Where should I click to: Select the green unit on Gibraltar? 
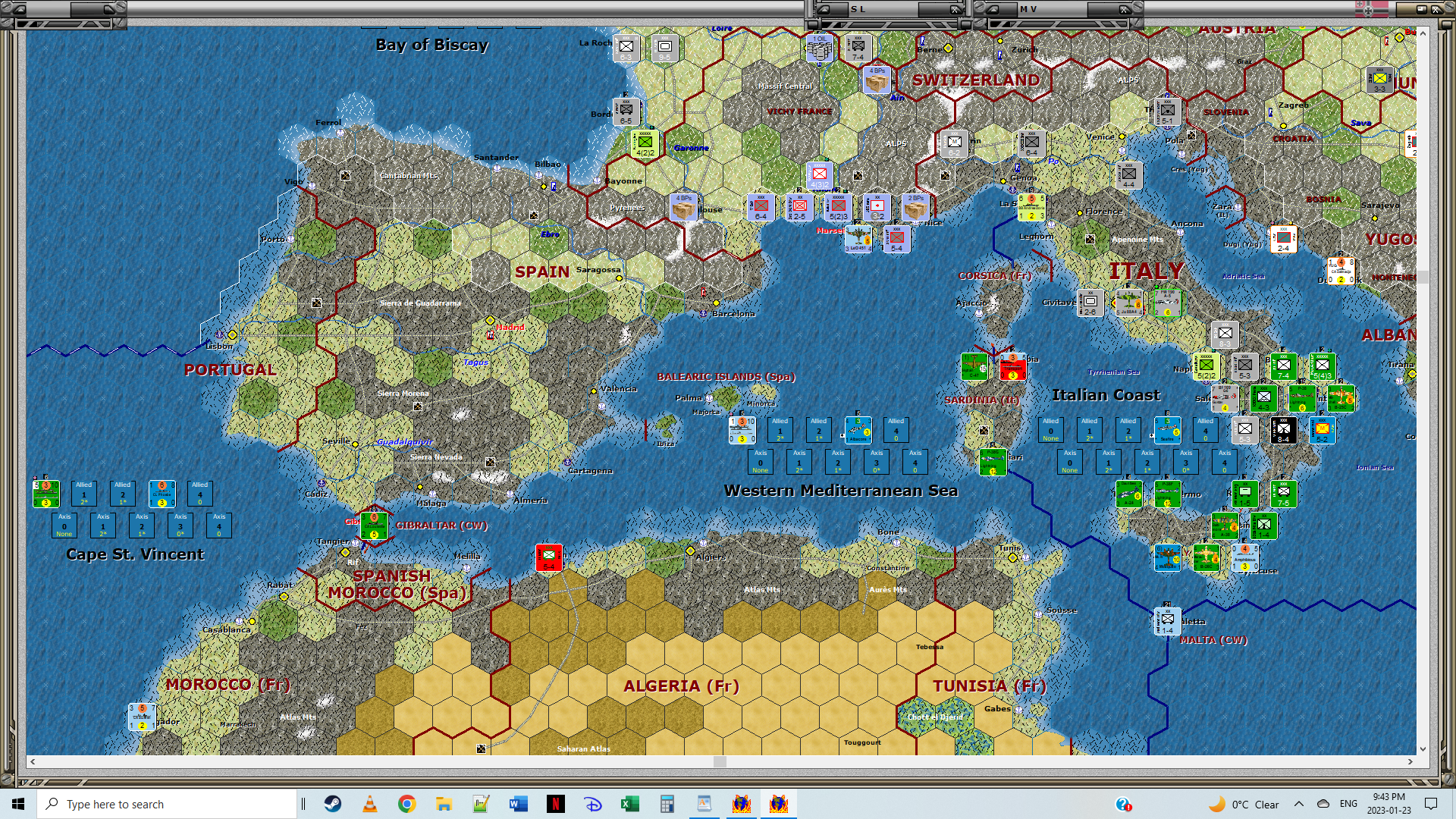click(374, 526)
